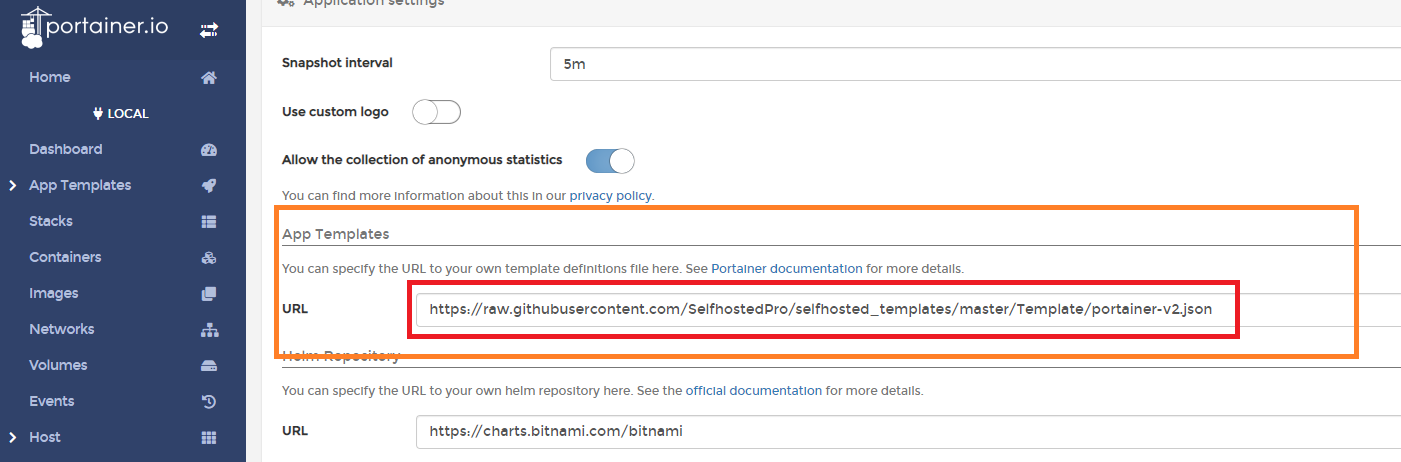Click the Portainer.io logo
The width and height of the screenshot is (1401, 462).
point(95,28)
